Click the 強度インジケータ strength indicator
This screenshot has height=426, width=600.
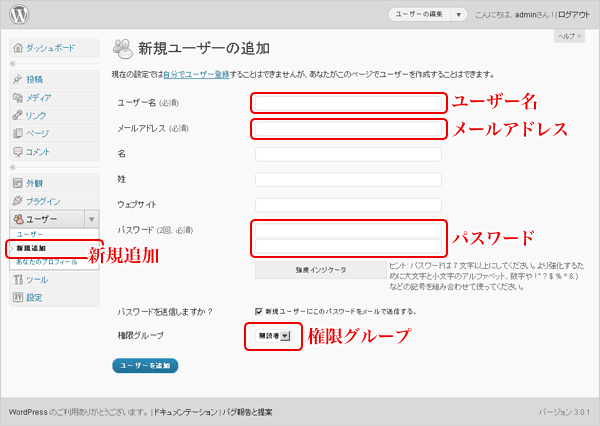click(321, 270)
